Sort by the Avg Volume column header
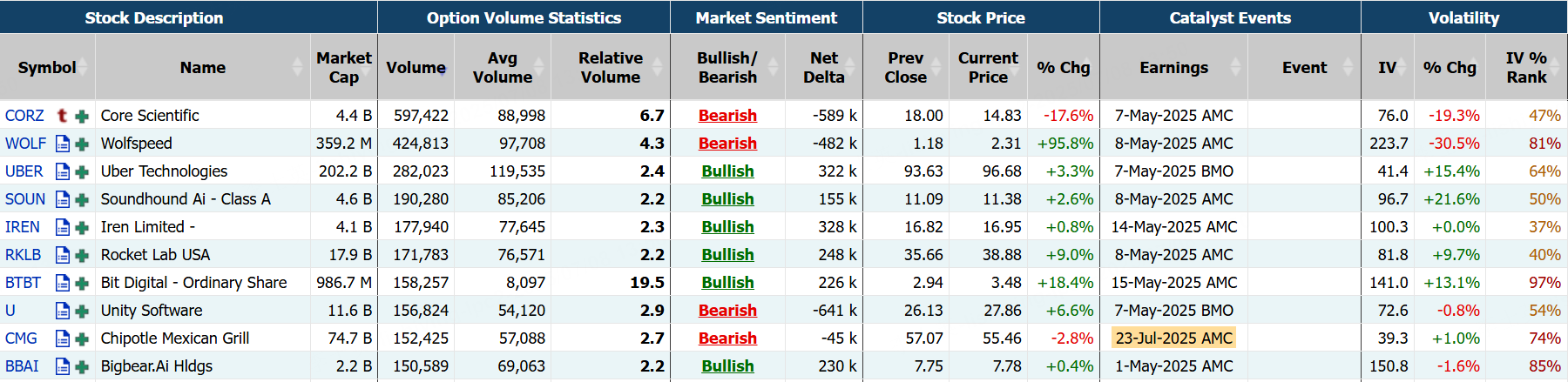1568x382 pixels. (x=502, y=68)
